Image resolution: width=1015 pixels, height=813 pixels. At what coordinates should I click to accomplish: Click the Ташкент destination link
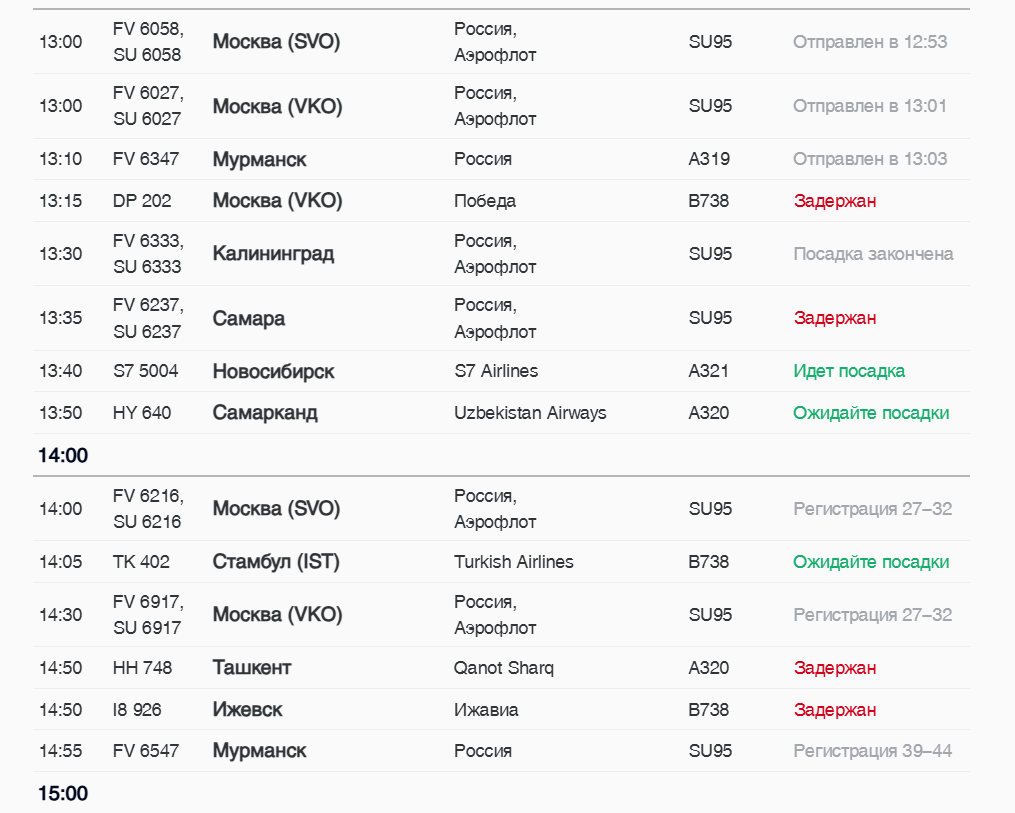coord(251,668)
